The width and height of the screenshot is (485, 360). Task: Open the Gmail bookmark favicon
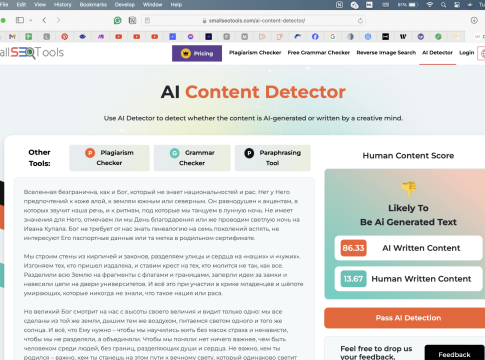[12, 37]
